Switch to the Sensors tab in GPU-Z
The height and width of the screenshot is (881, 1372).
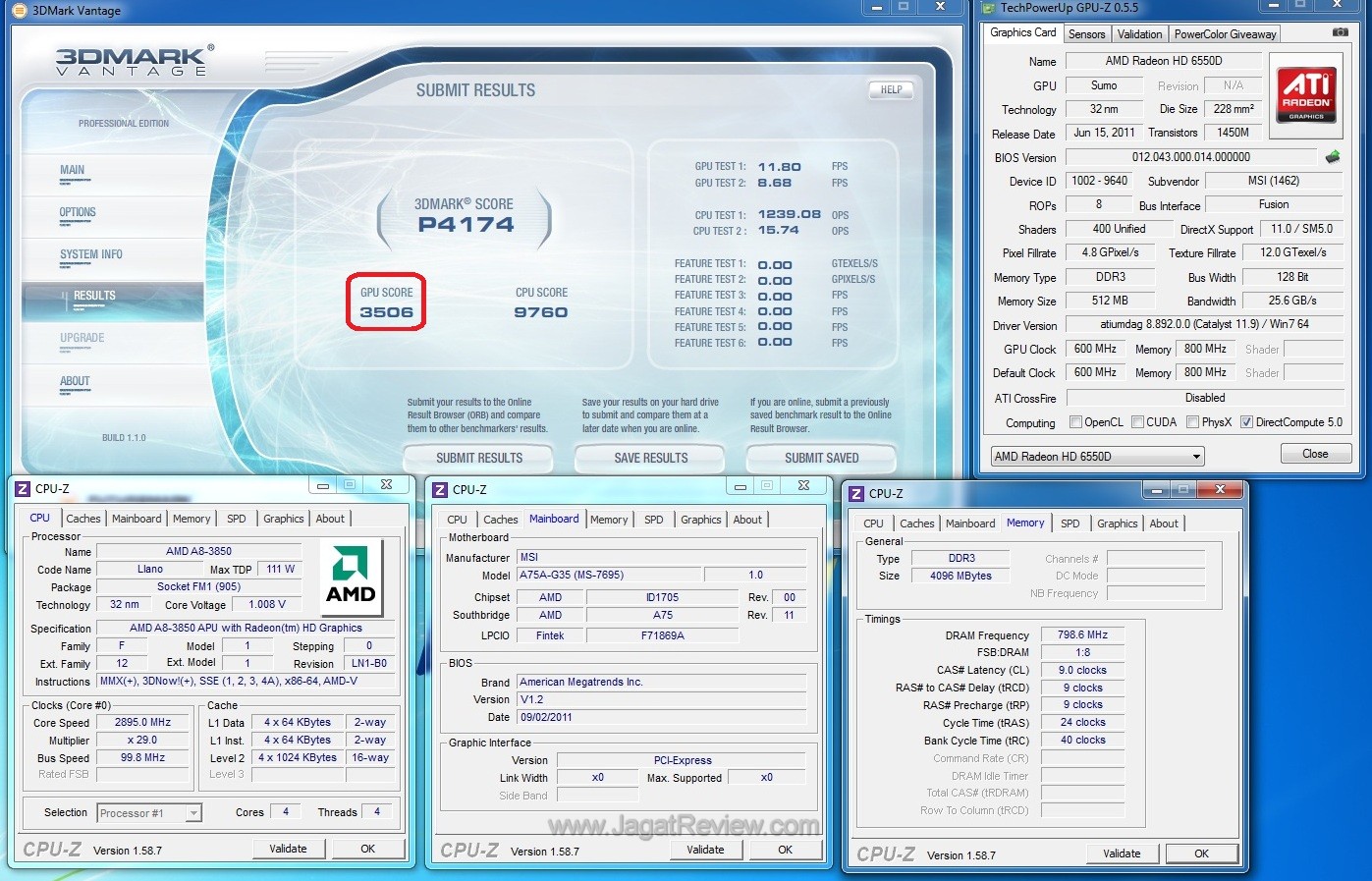(x=1086, y=34)
